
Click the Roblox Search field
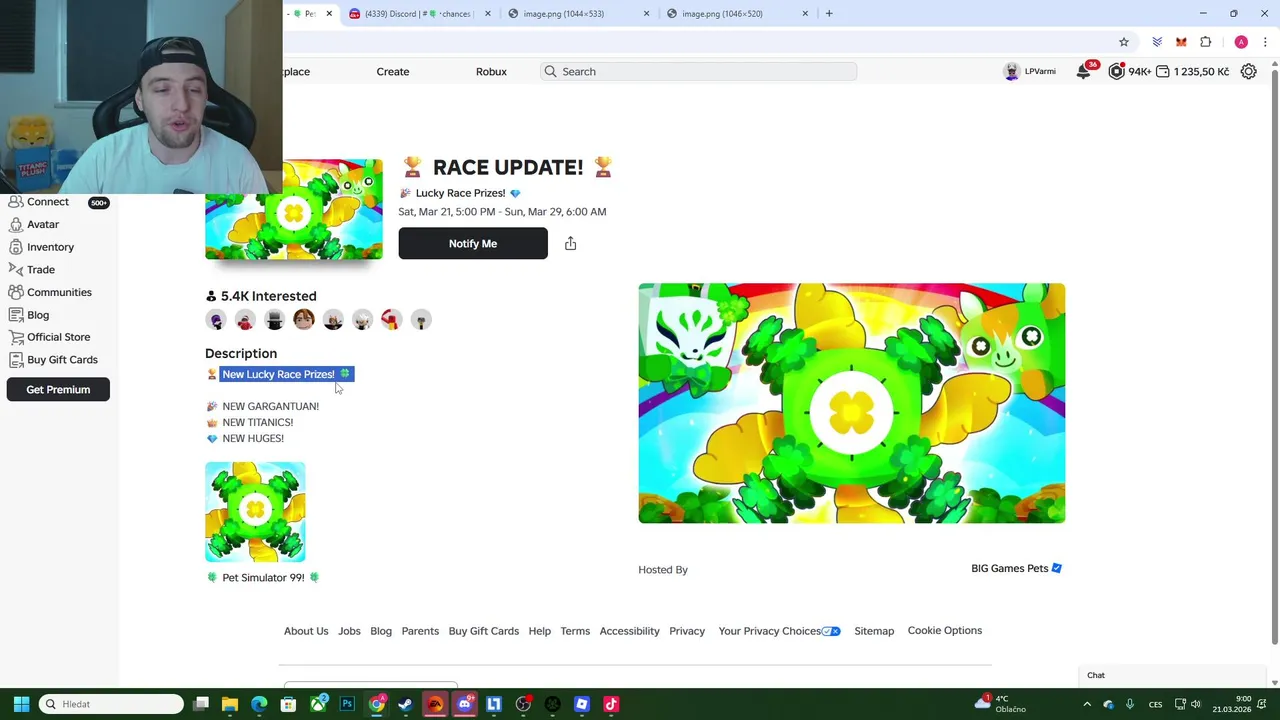click(x=698, y=72)
